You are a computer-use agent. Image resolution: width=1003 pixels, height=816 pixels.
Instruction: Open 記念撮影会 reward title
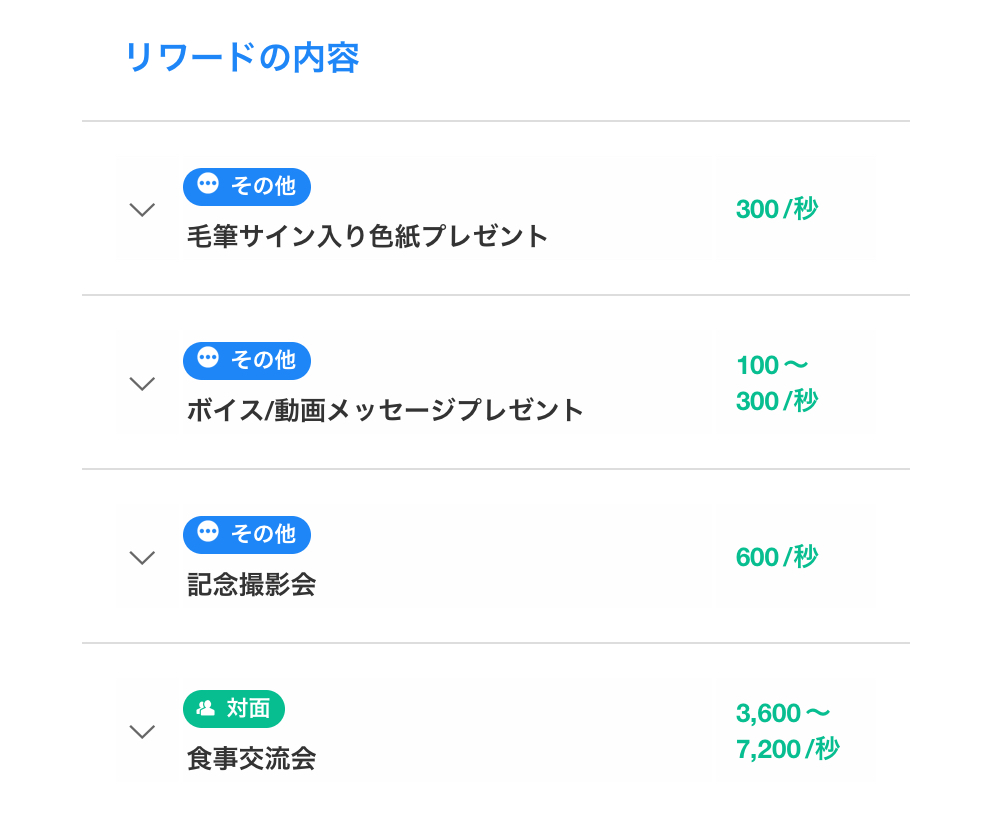(251, 585)
